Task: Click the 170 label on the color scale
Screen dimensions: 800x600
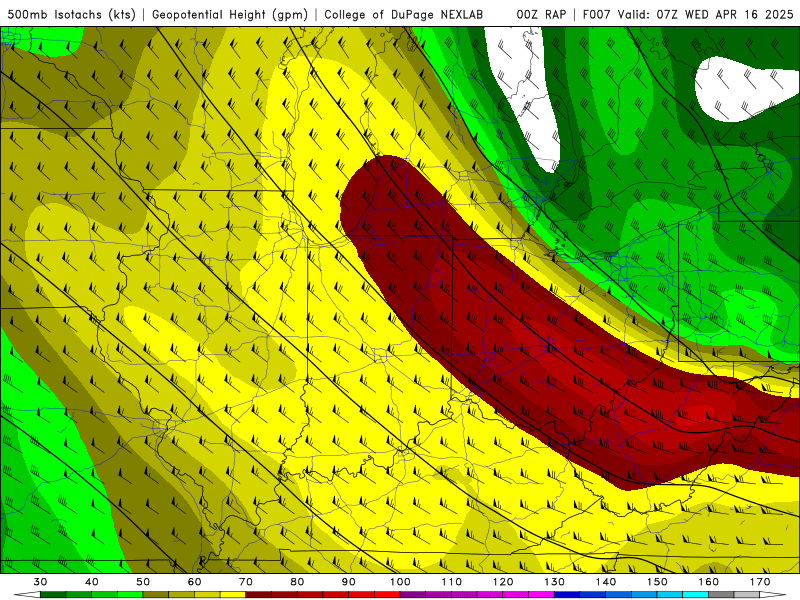Action: (x=760, y=582)
